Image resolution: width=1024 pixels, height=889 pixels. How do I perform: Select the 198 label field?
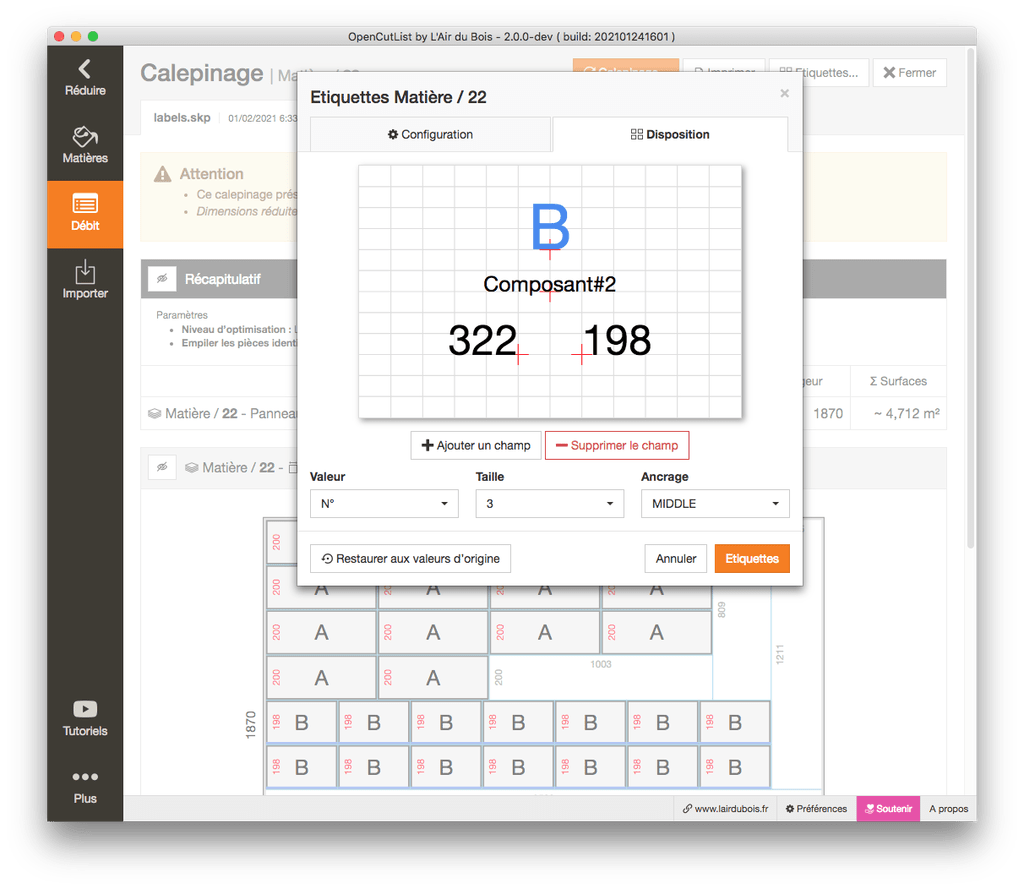coord(616,340)
